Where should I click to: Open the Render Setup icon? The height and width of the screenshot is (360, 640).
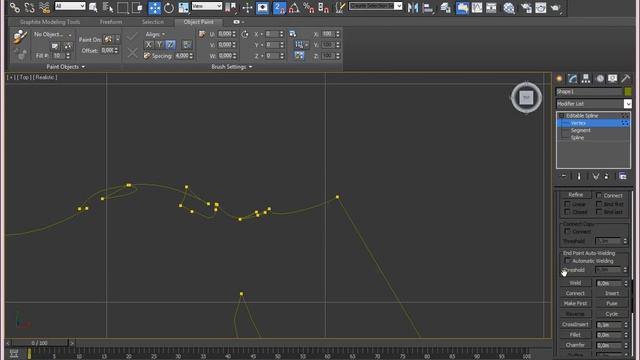click(526, 7)
